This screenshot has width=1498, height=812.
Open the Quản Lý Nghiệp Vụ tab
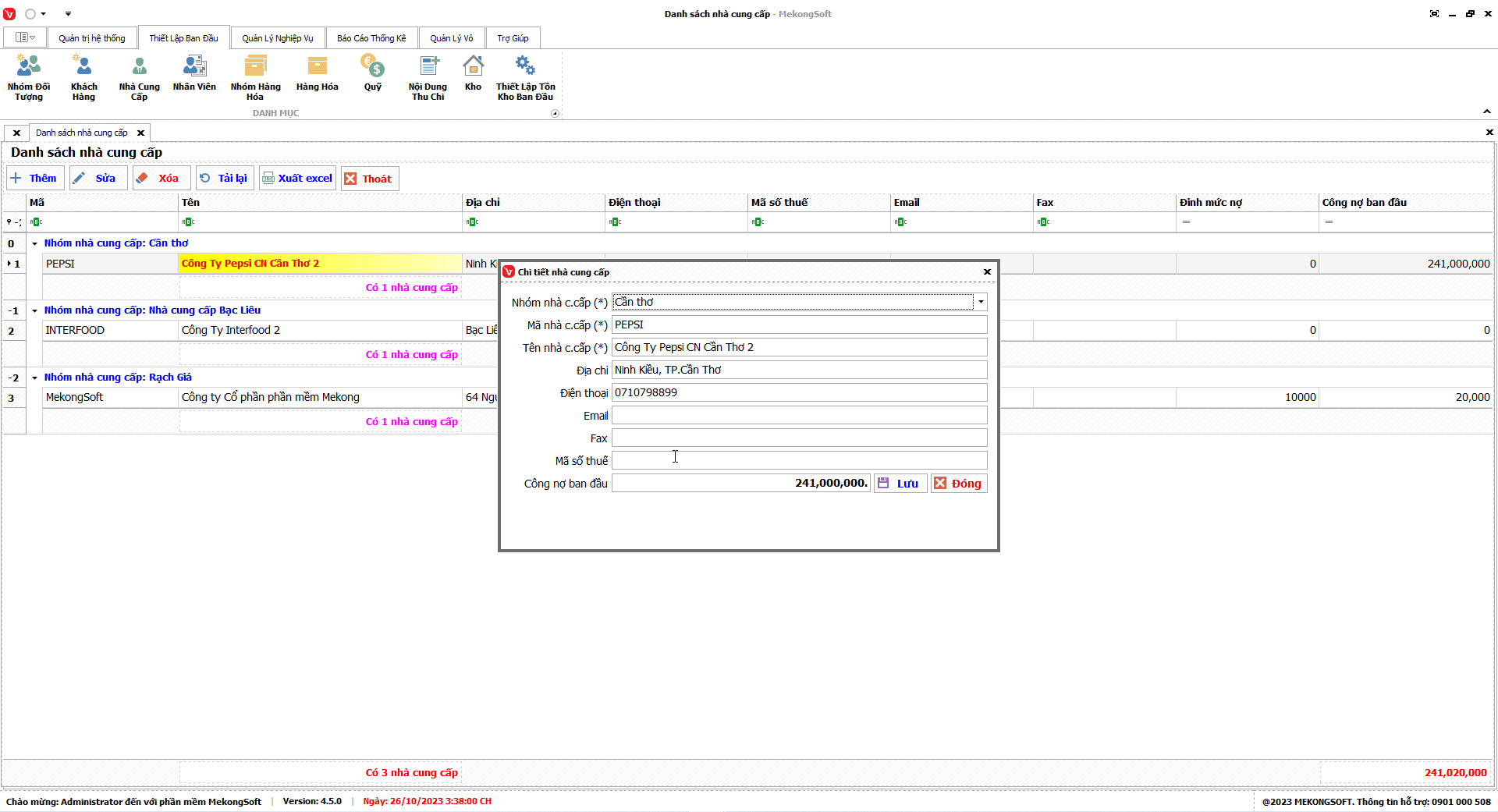[x=277, y=38]
